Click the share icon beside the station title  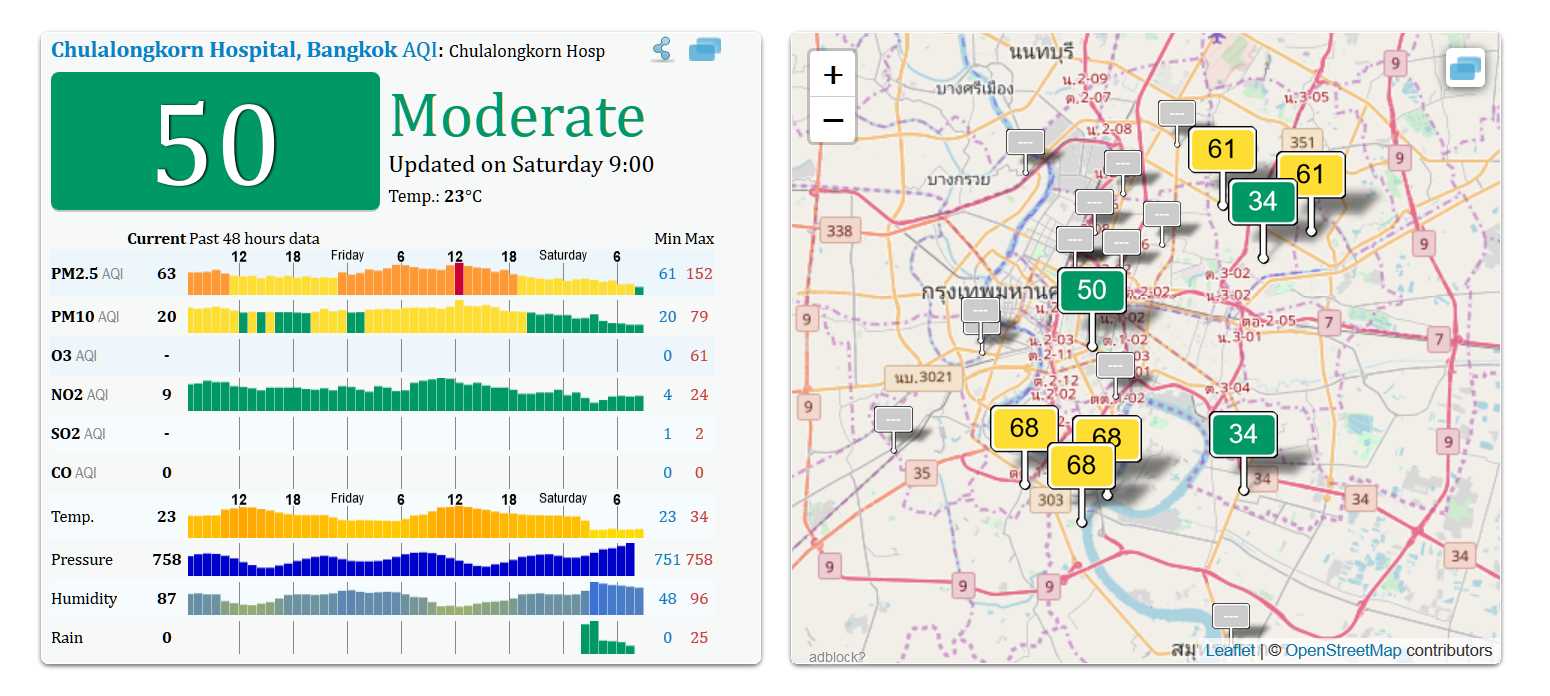click(x=662, y=49)
